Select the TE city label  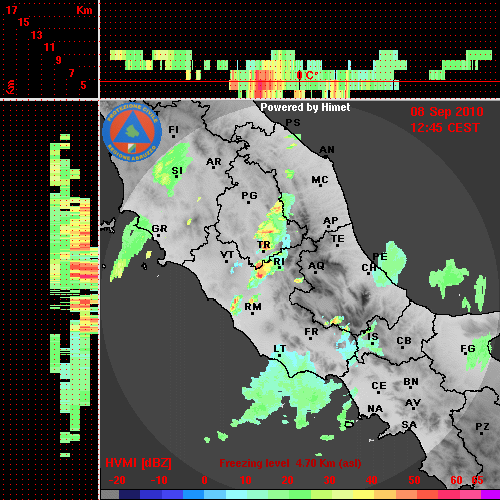click(x=338, y=239)
